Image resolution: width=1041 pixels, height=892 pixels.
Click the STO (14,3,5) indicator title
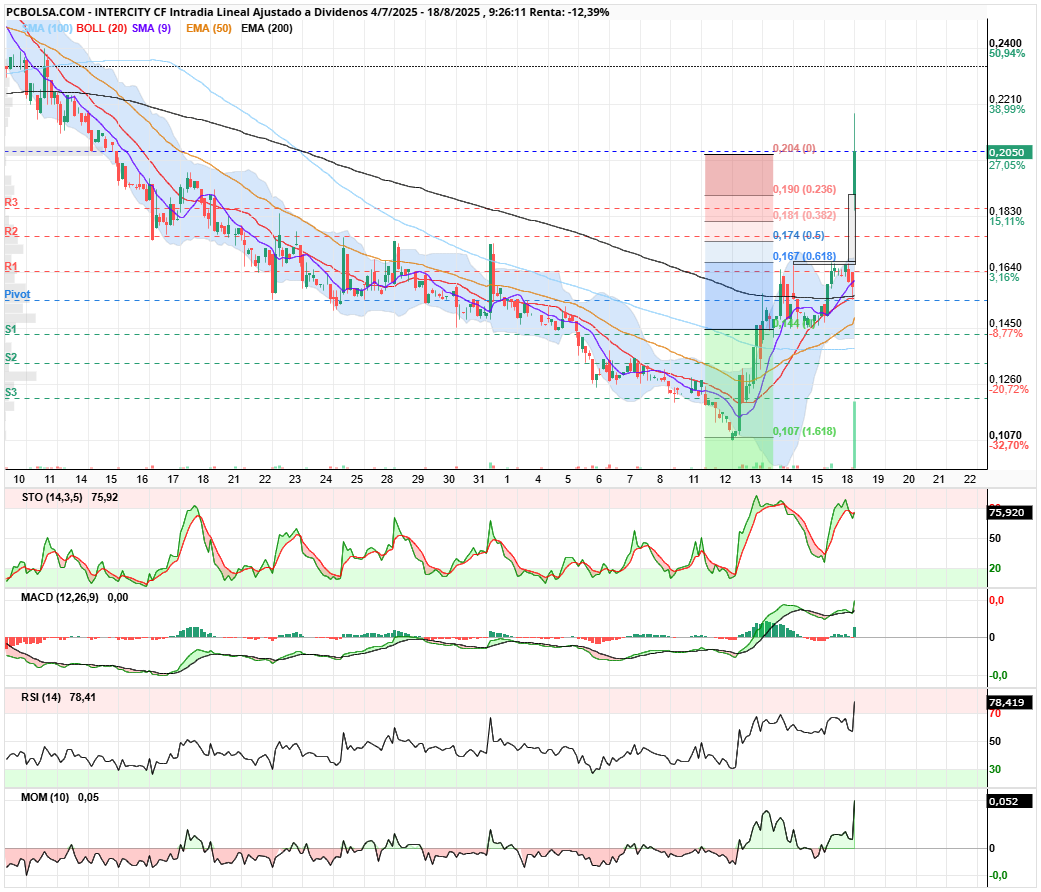pyautogui.click(x=52, y=497)
